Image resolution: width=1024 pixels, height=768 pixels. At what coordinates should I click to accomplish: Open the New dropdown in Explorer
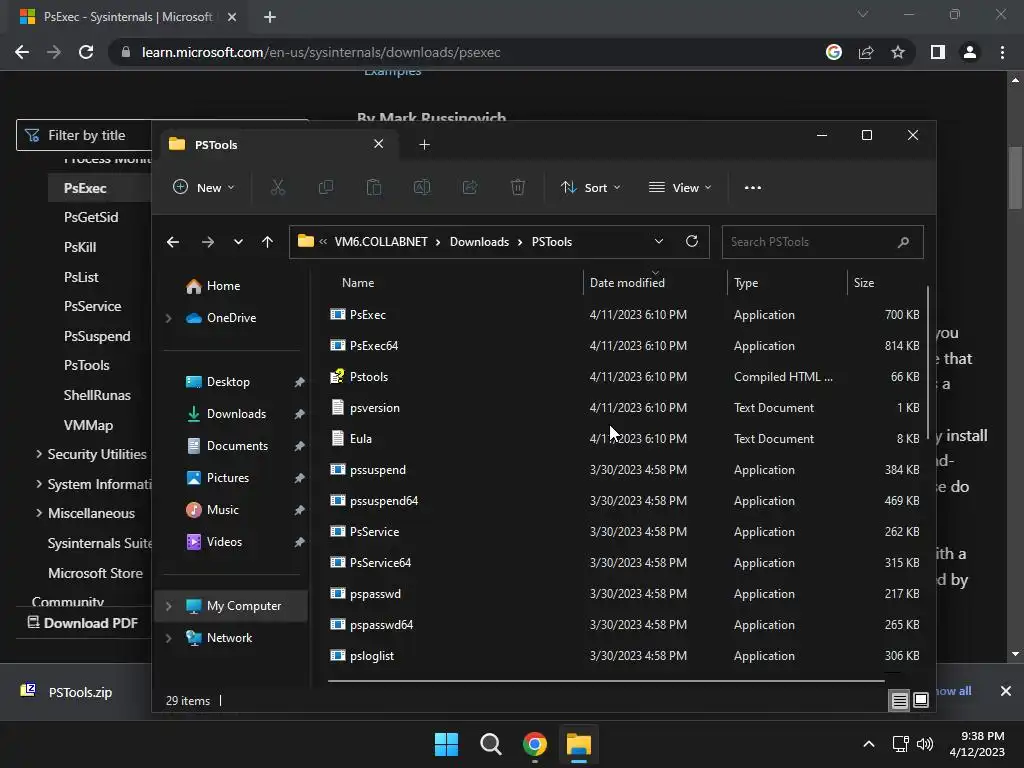tap(203, 187)
